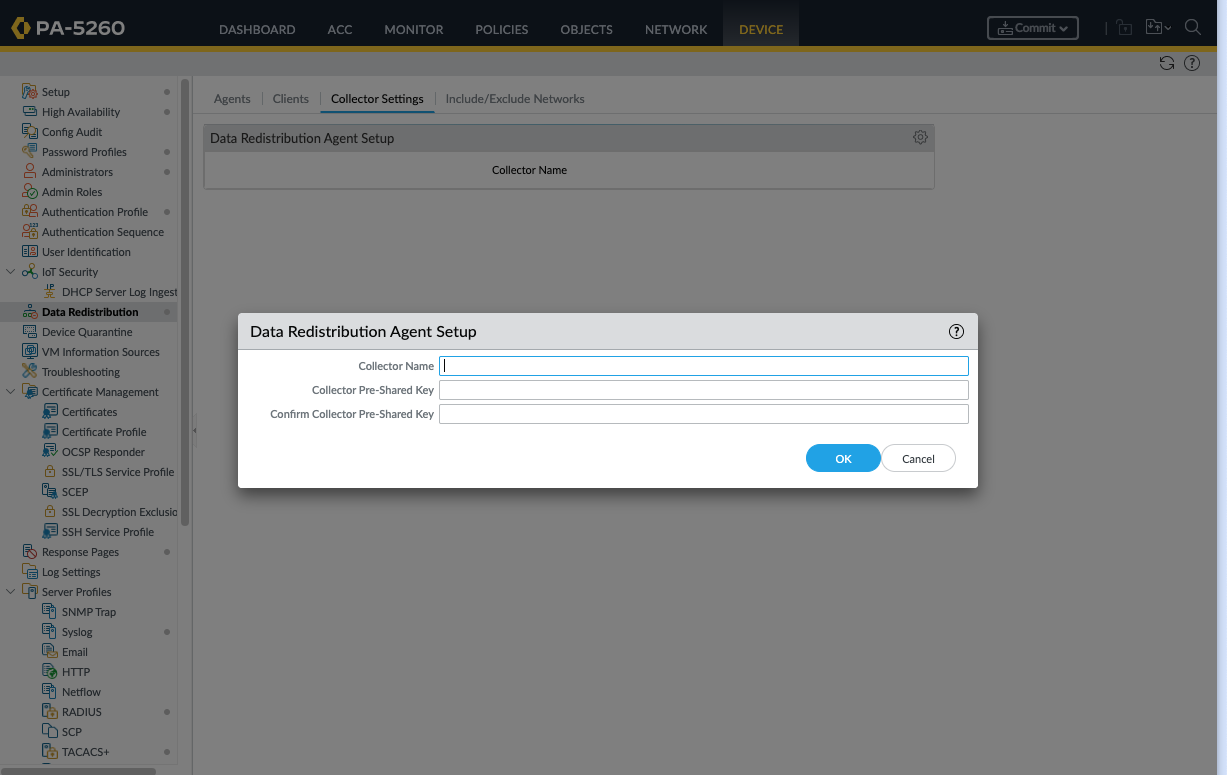Open the Clients sub-tab

tap(291, 99)
